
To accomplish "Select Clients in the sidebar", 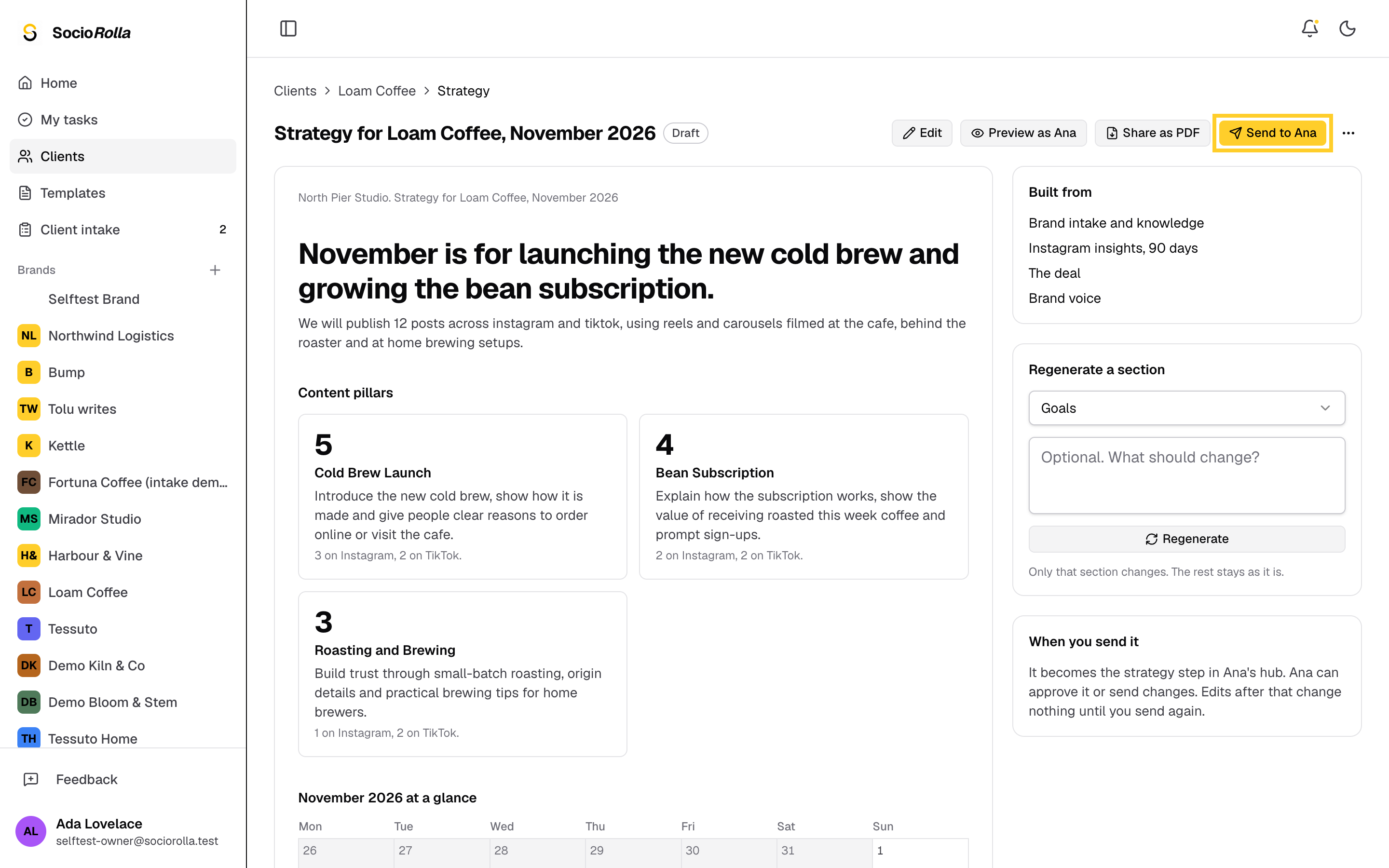I will [x=123, y=156].
